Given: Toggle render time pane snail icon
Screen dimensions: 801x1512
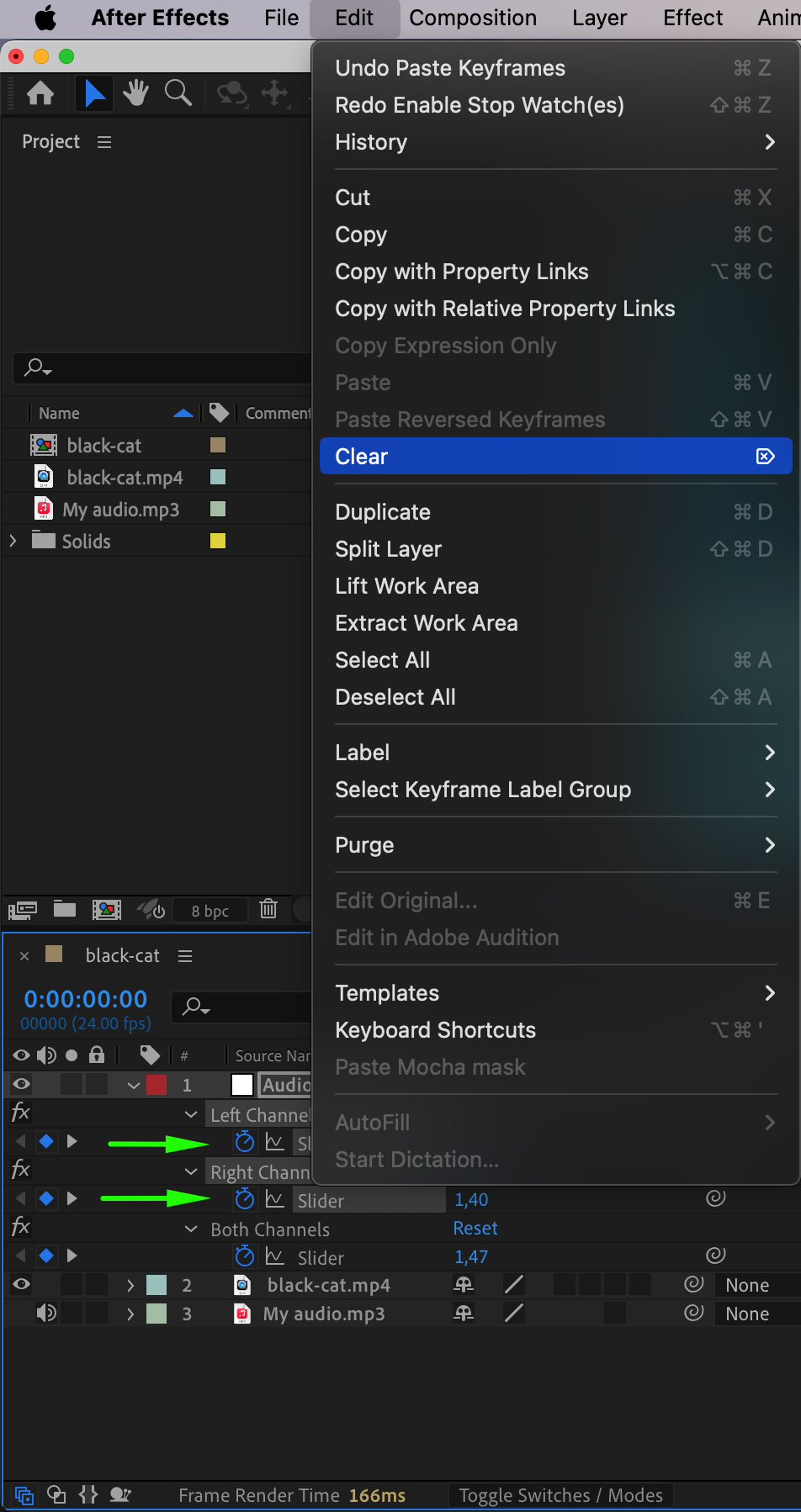Looking at the screenshot, I should click(x=121, y=1494).
